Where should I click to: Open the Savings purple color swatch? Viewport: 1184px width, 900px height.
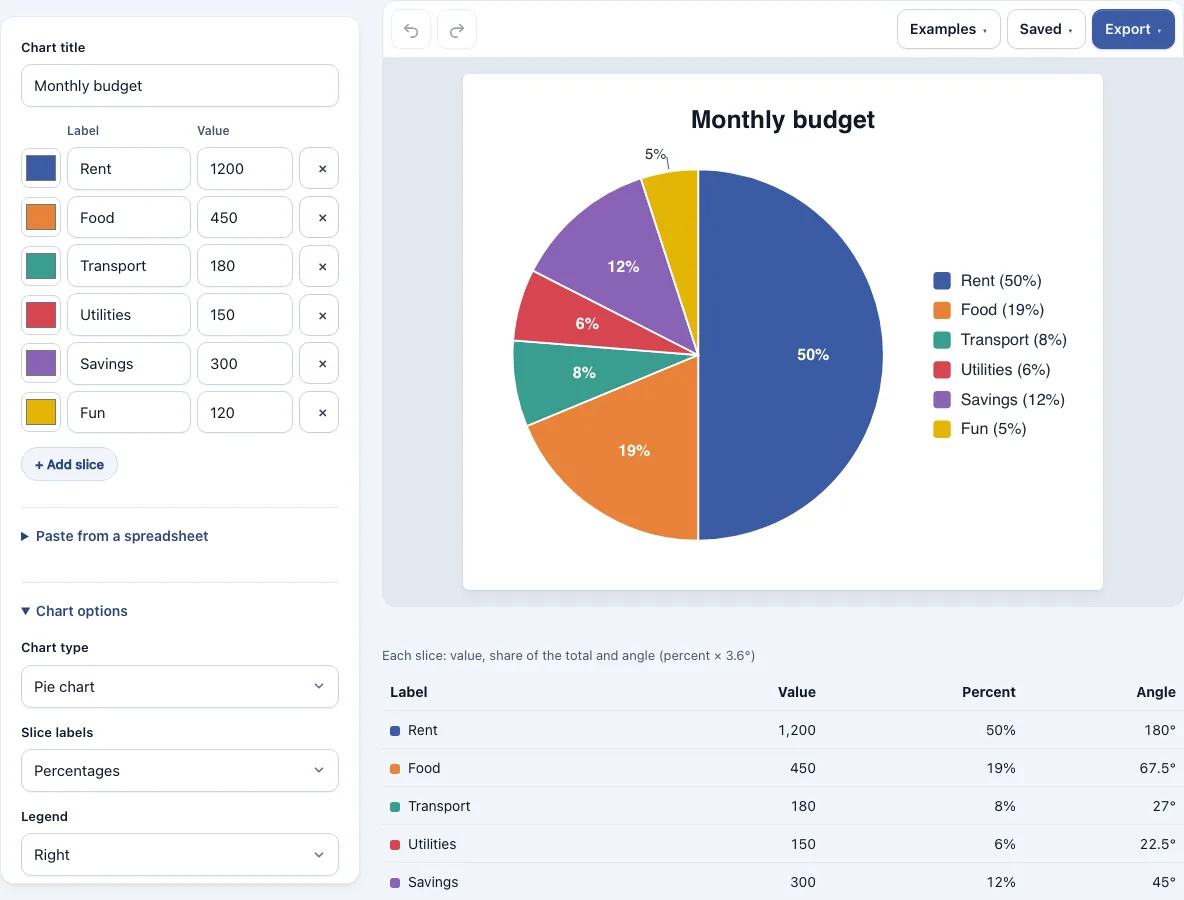click(x=41, y=363)
